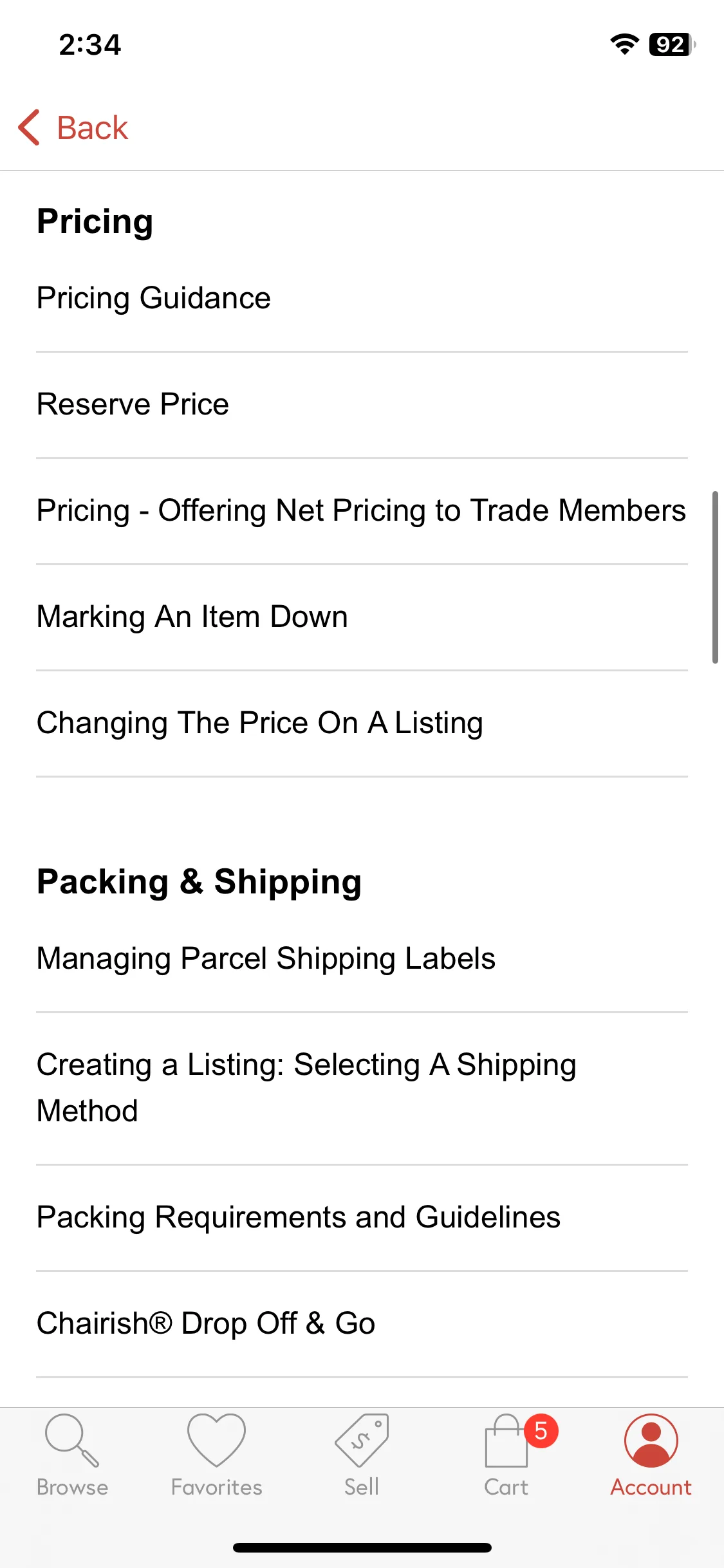Open Changing The Price On A Listing
The height and width of the screenshot is (1568, 724).
[x=362, y=723]
